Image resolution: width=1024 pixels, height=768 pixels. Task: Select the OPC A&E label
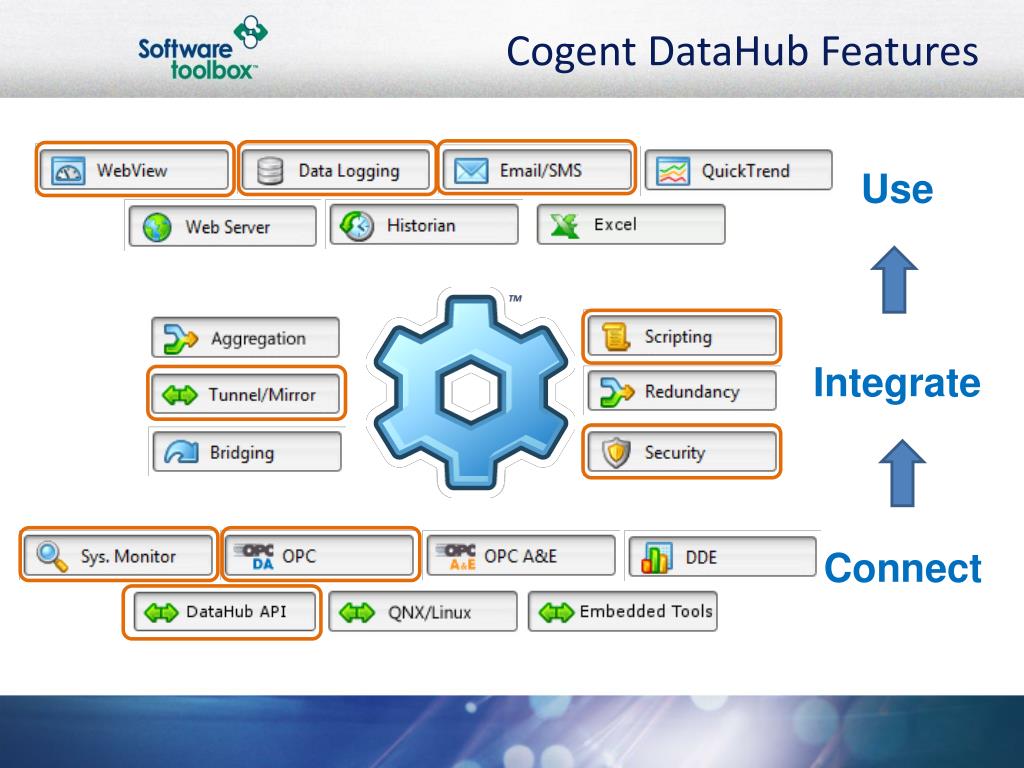click(x=520, y=556)
